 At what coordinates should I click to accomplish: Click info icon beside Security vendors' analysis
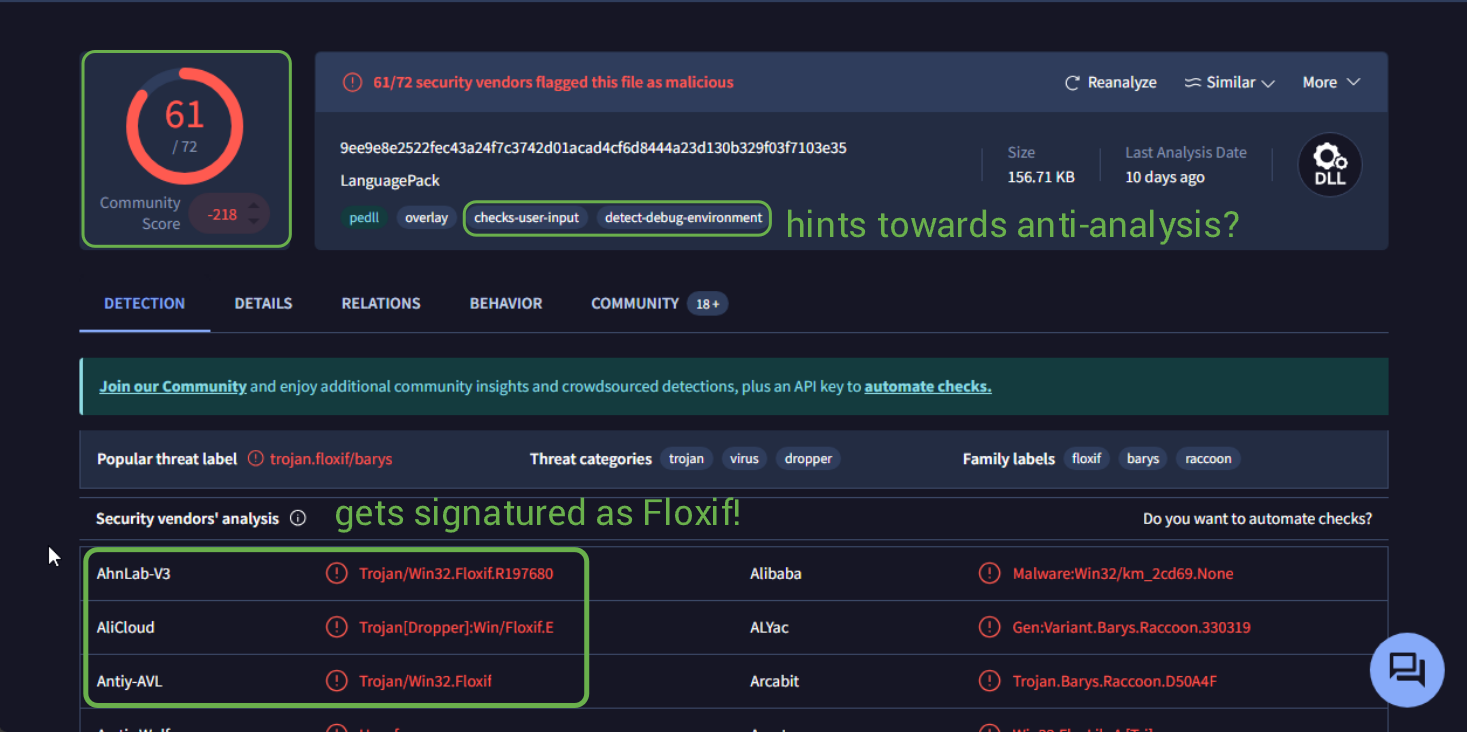297,518
